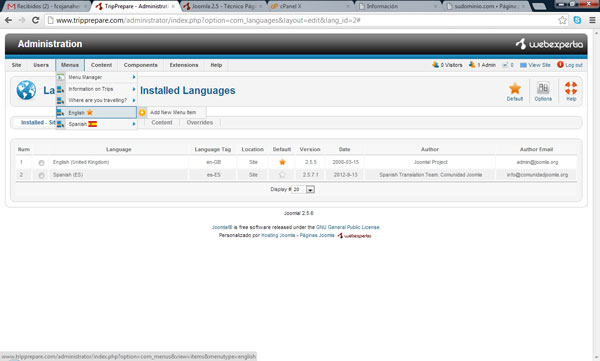Select English menu entry in dropdown
This screenshot has width=600, height=361.
click(x=96, y=113)
